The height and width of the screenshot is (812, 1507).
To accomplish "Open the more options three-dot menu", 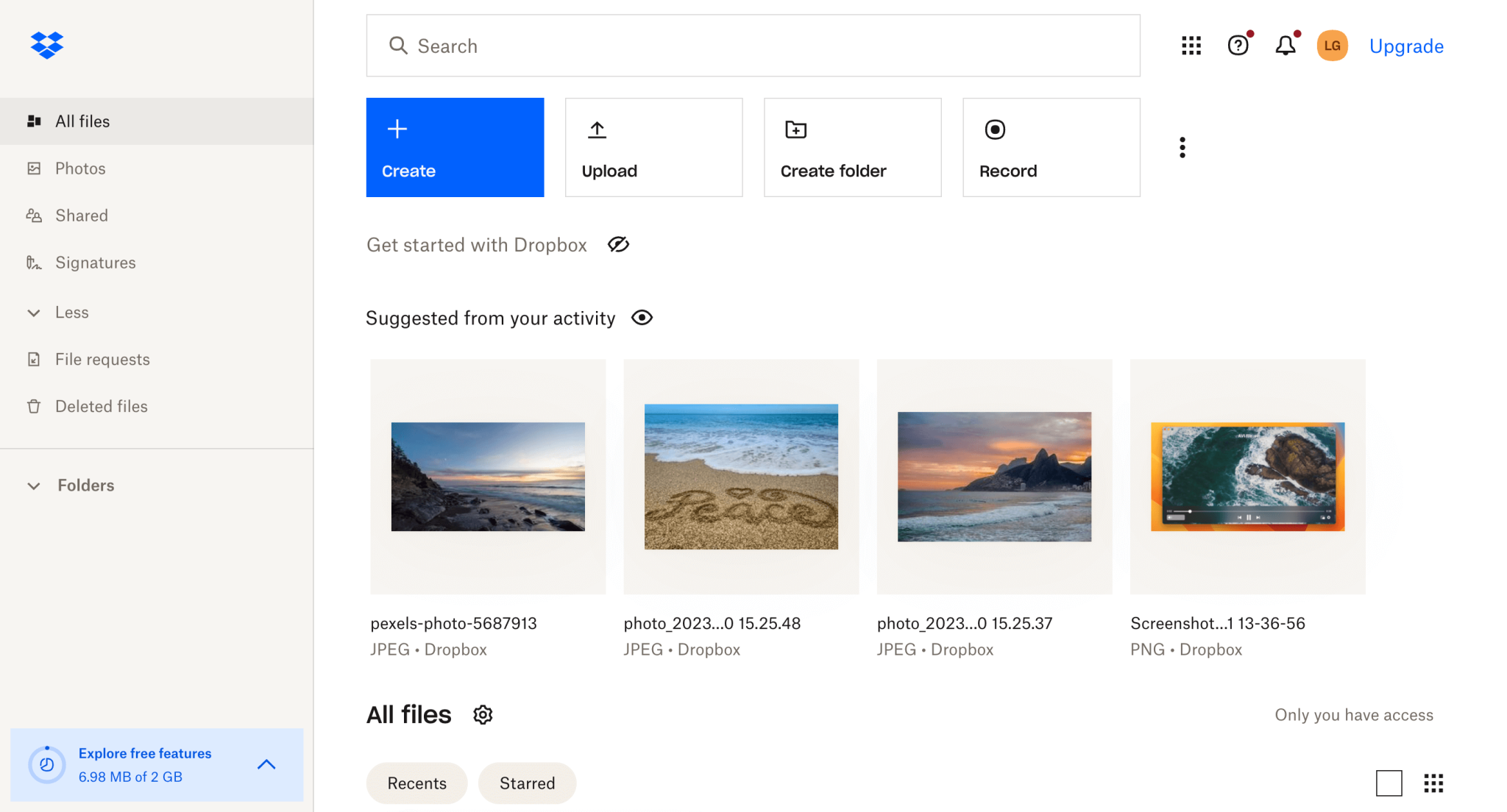I will 1182,147.
